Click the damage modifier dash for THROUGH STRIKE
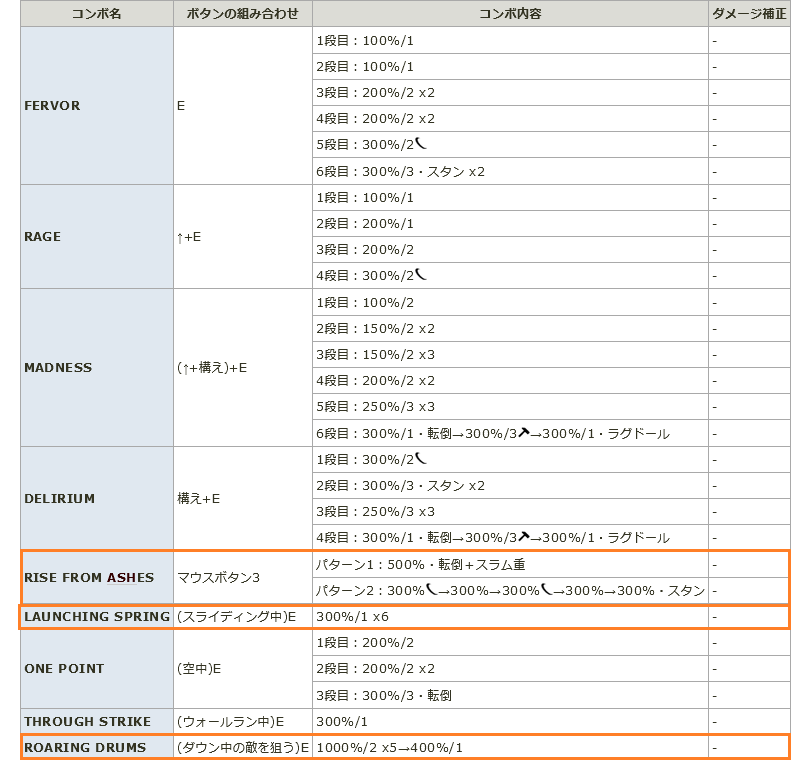The height and width of the screenshot is (760, 809). tap(715, 722)
